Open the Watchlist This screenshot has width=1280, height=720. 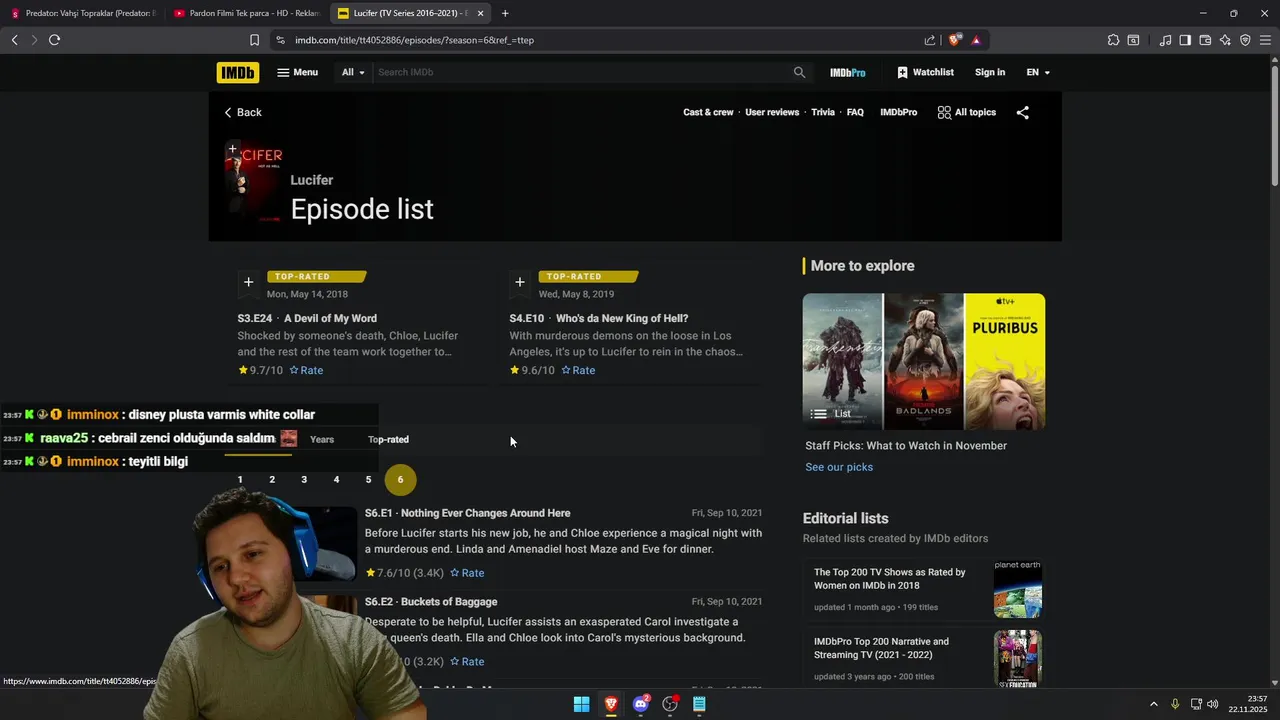(925, 72)
